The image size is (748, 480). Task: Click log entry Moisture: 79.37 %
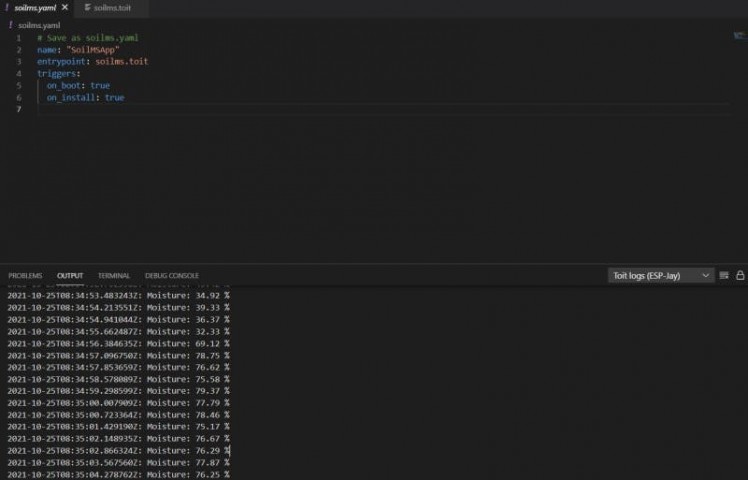pyautogui.click(x=118, y=391)
